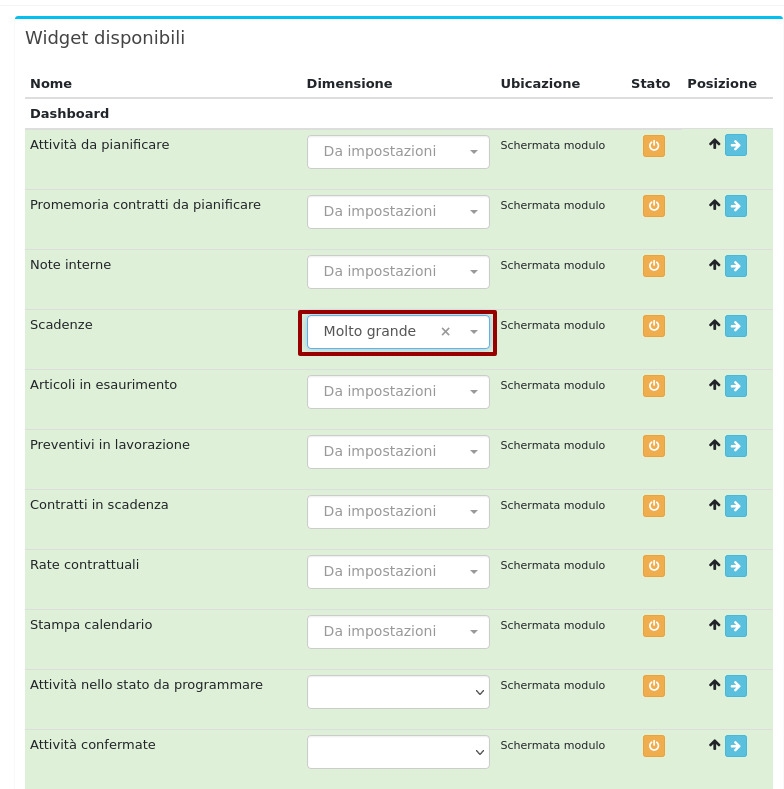Open dimension select for Attività nello stato da programmare
Viewport: 784px width, 789px height.
click(398, 692)
